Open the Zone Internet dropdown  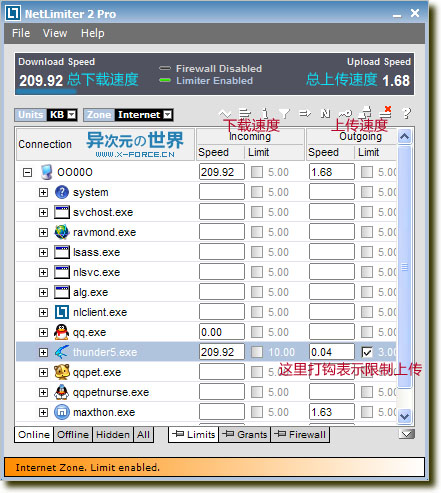(168, 115)
